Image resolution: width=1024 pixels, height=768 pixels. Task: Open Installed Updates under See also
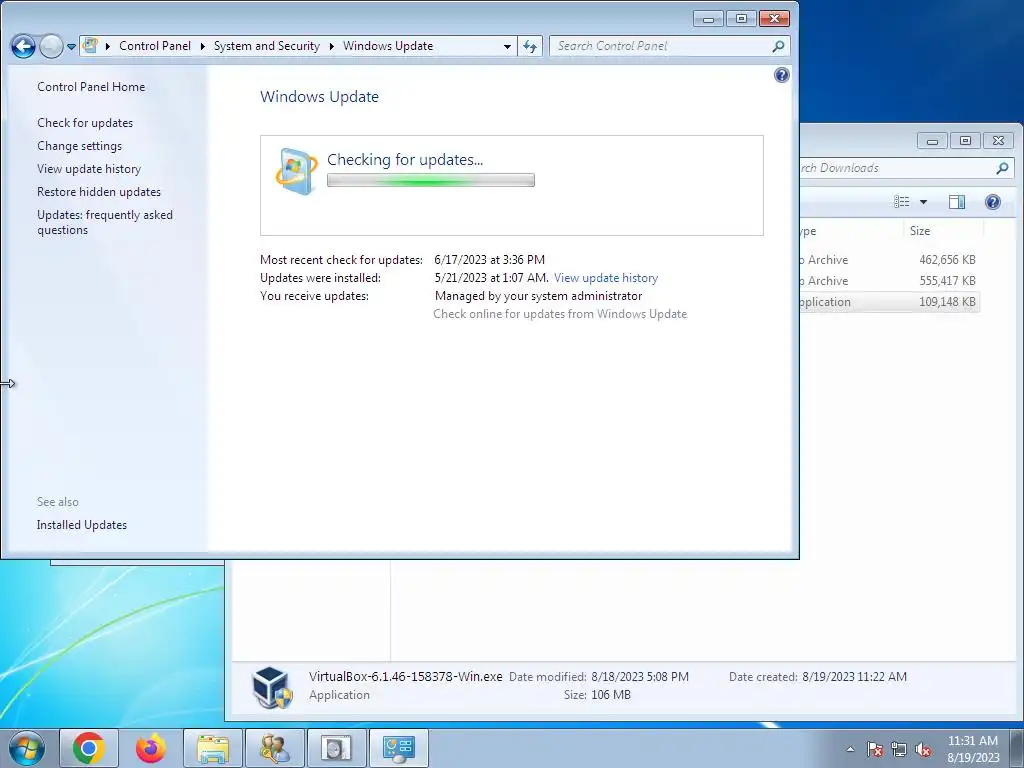pos(82,525)
